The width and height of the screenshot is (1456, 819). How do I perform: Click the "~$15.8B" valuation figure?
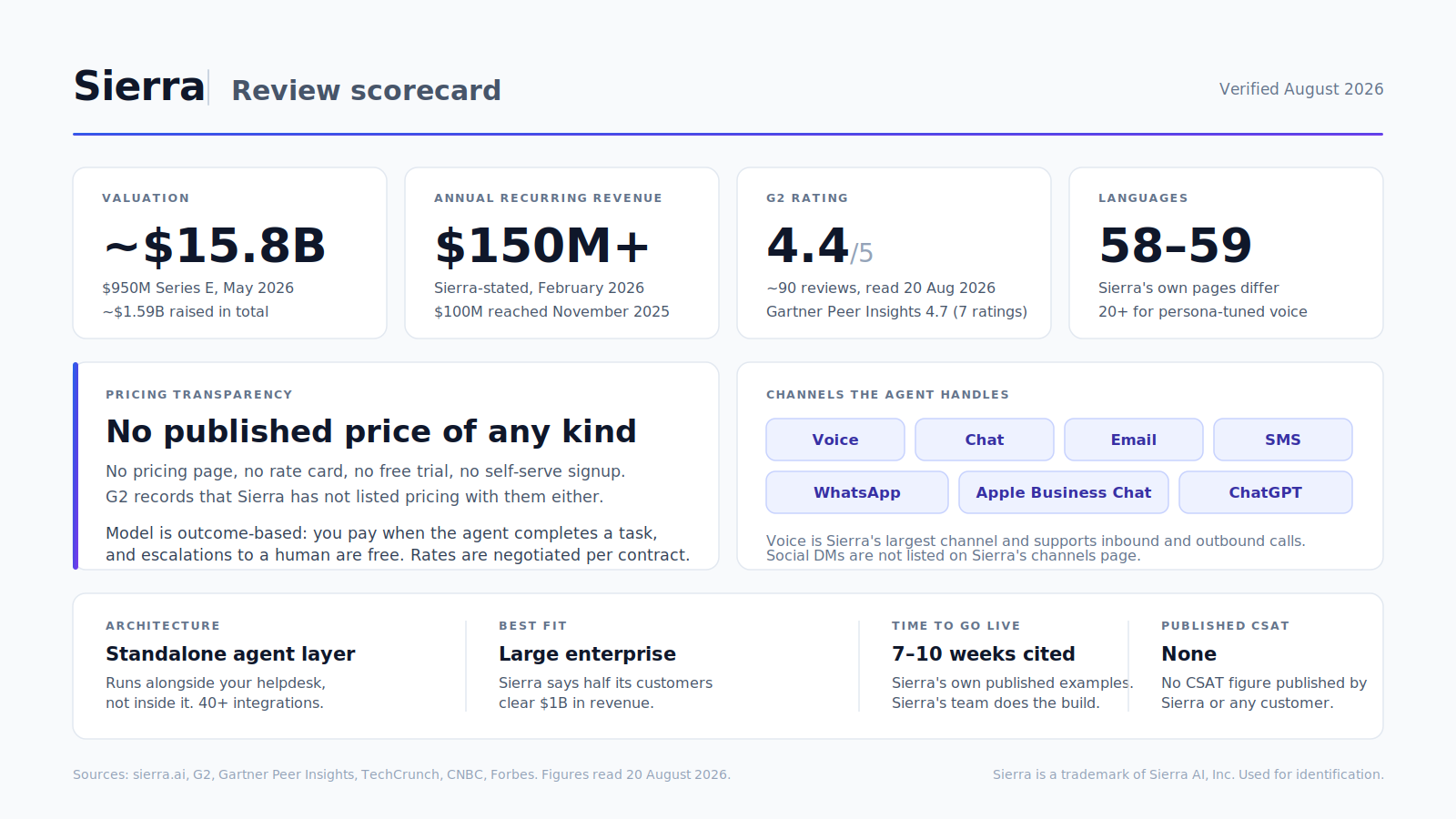215,246
